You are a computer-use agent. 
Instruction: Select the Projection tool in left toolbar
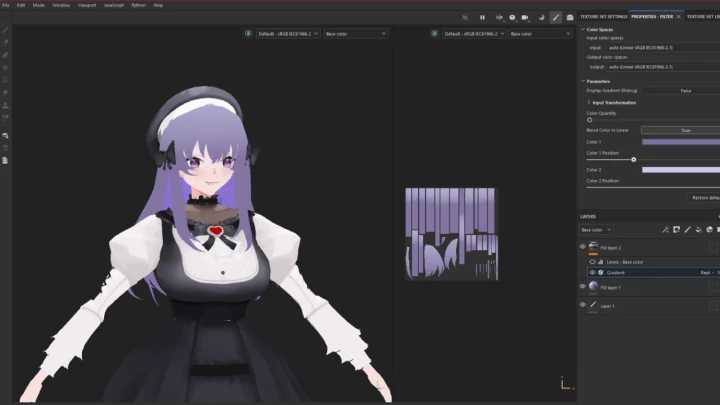(x=6, y=55)
